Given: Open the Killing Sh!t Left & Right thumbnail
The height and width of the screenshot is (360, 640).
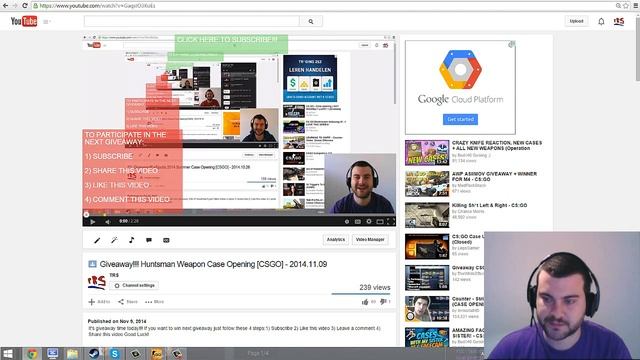Looking at the screenshot, I should pos(427,215).
